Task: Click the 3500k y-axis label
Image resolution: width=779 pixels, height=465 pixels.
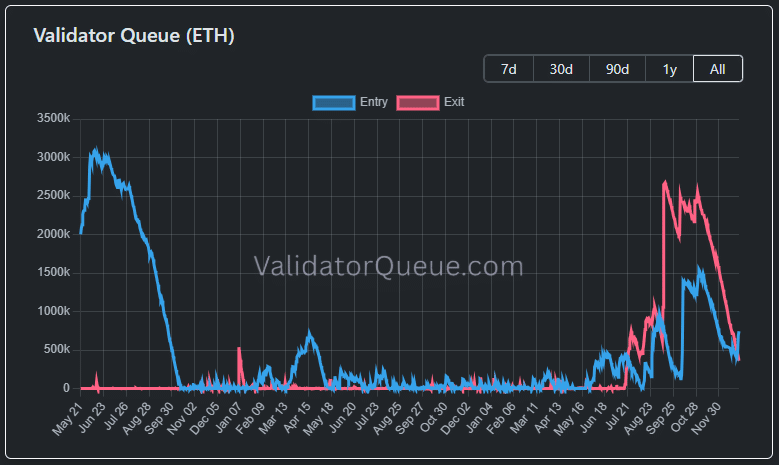Action: point(54,118)
